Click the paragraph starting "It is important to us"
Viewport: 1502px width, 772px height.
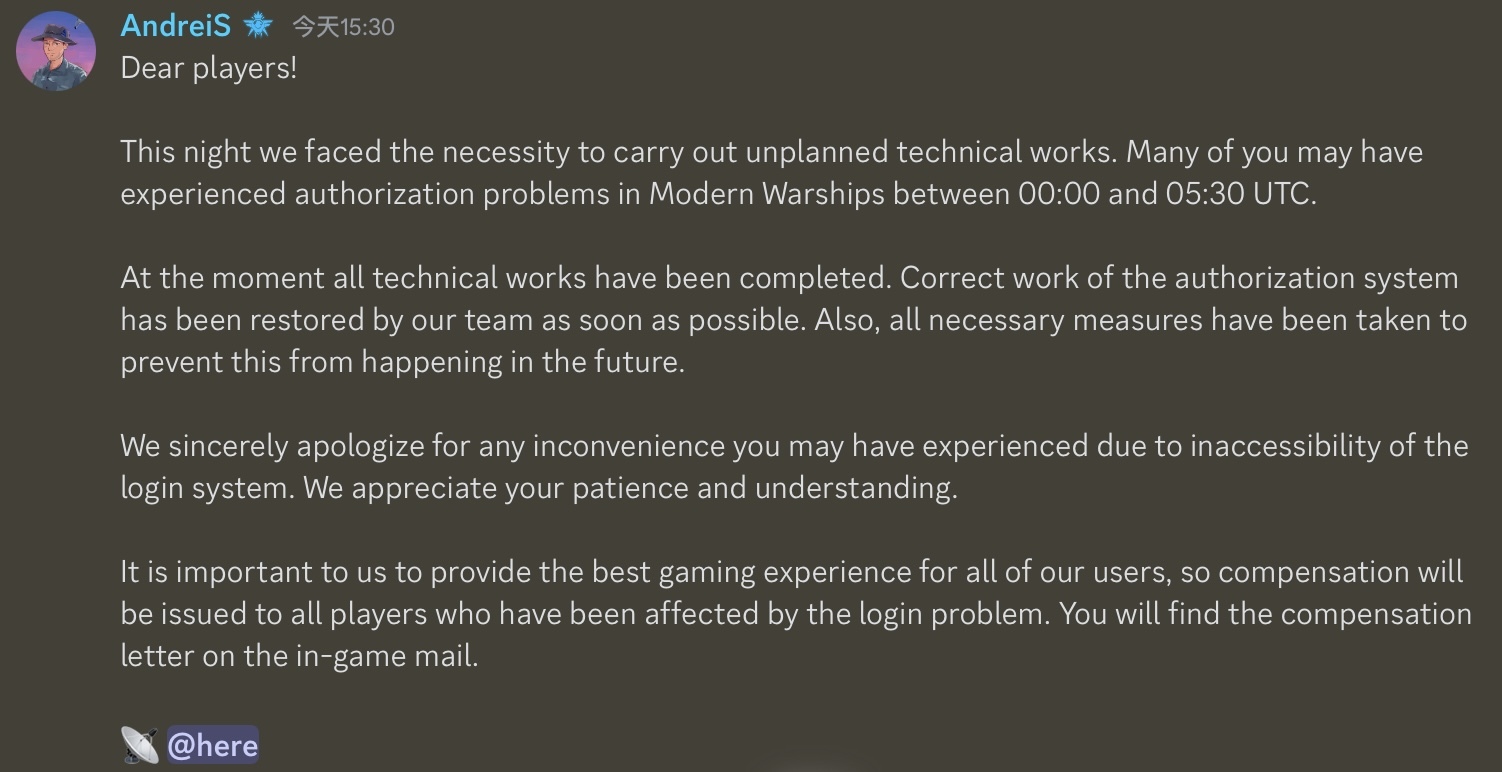(x=796, y=614)
